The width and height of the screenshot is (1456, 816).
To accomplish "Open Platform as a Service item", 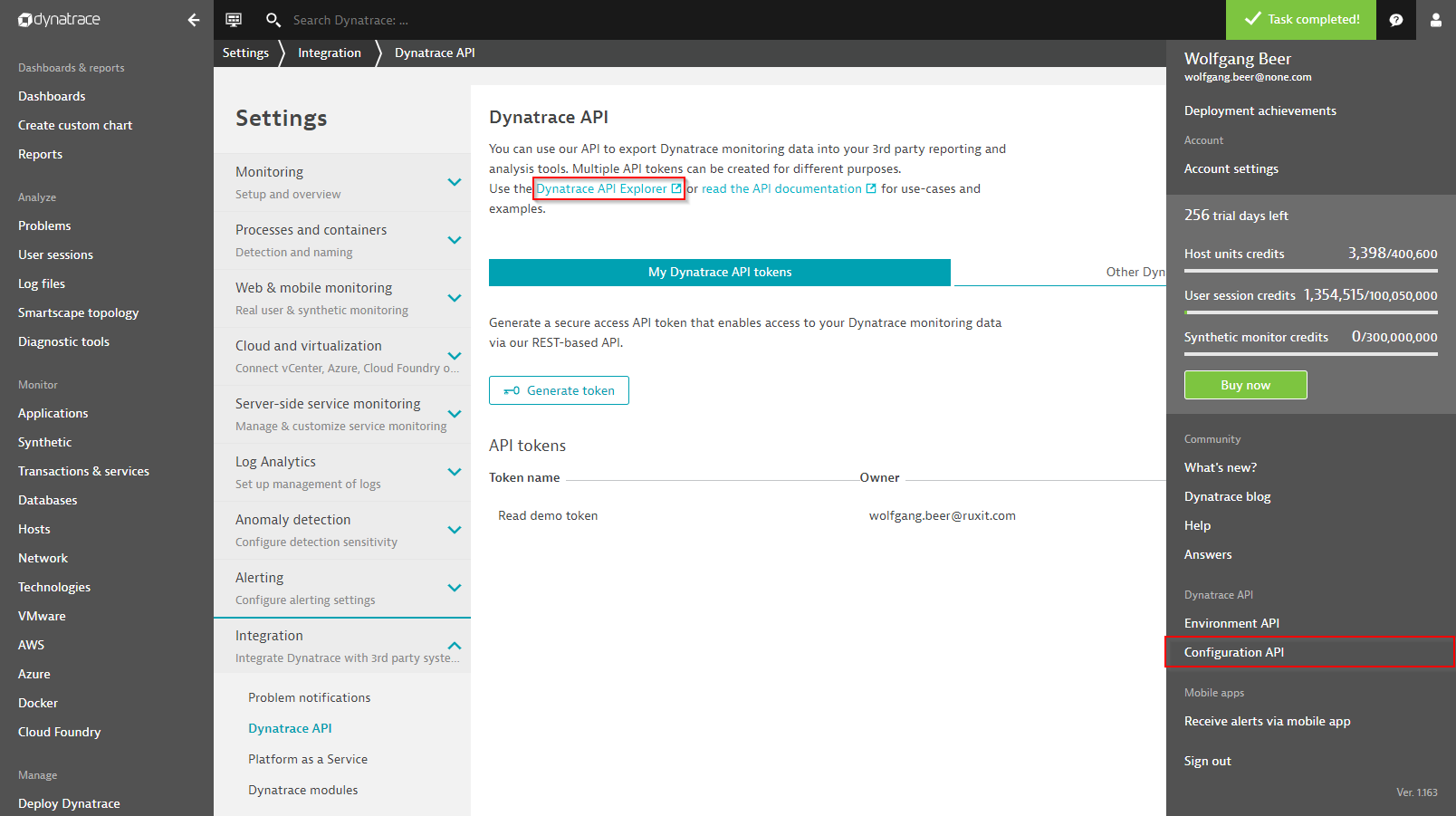I will tap(308, 759).
